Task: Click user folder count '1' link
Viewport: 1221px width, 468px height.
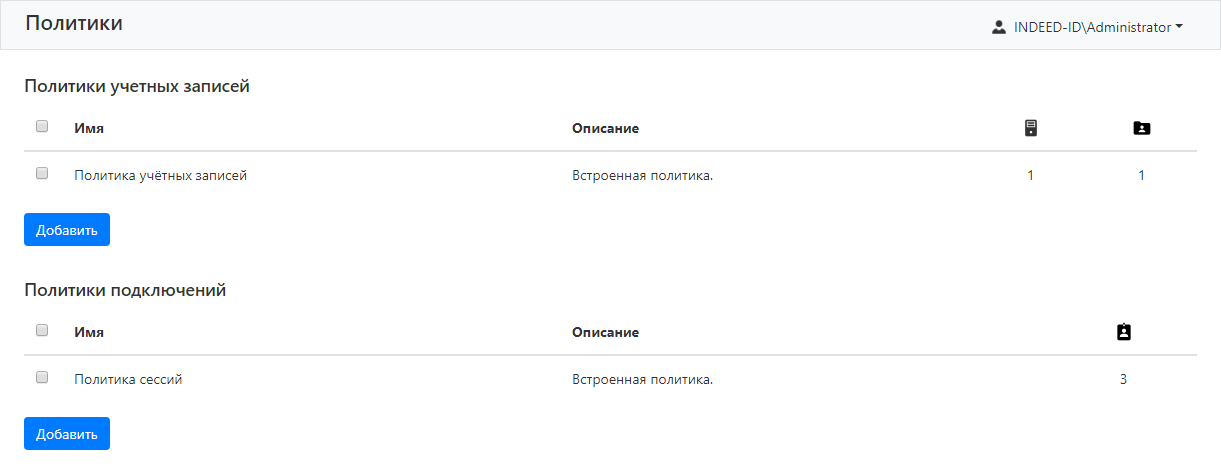Action: click(1141, 176)
